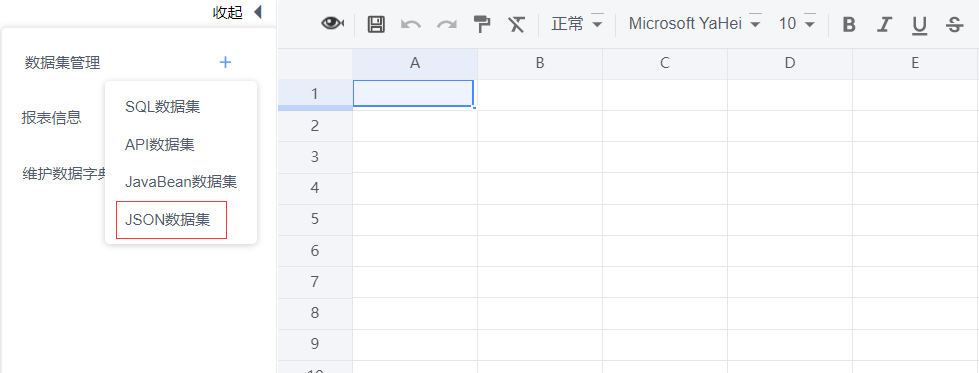Toggle underline formatting
Screen dimensions: 979x373
click(919, 25)
